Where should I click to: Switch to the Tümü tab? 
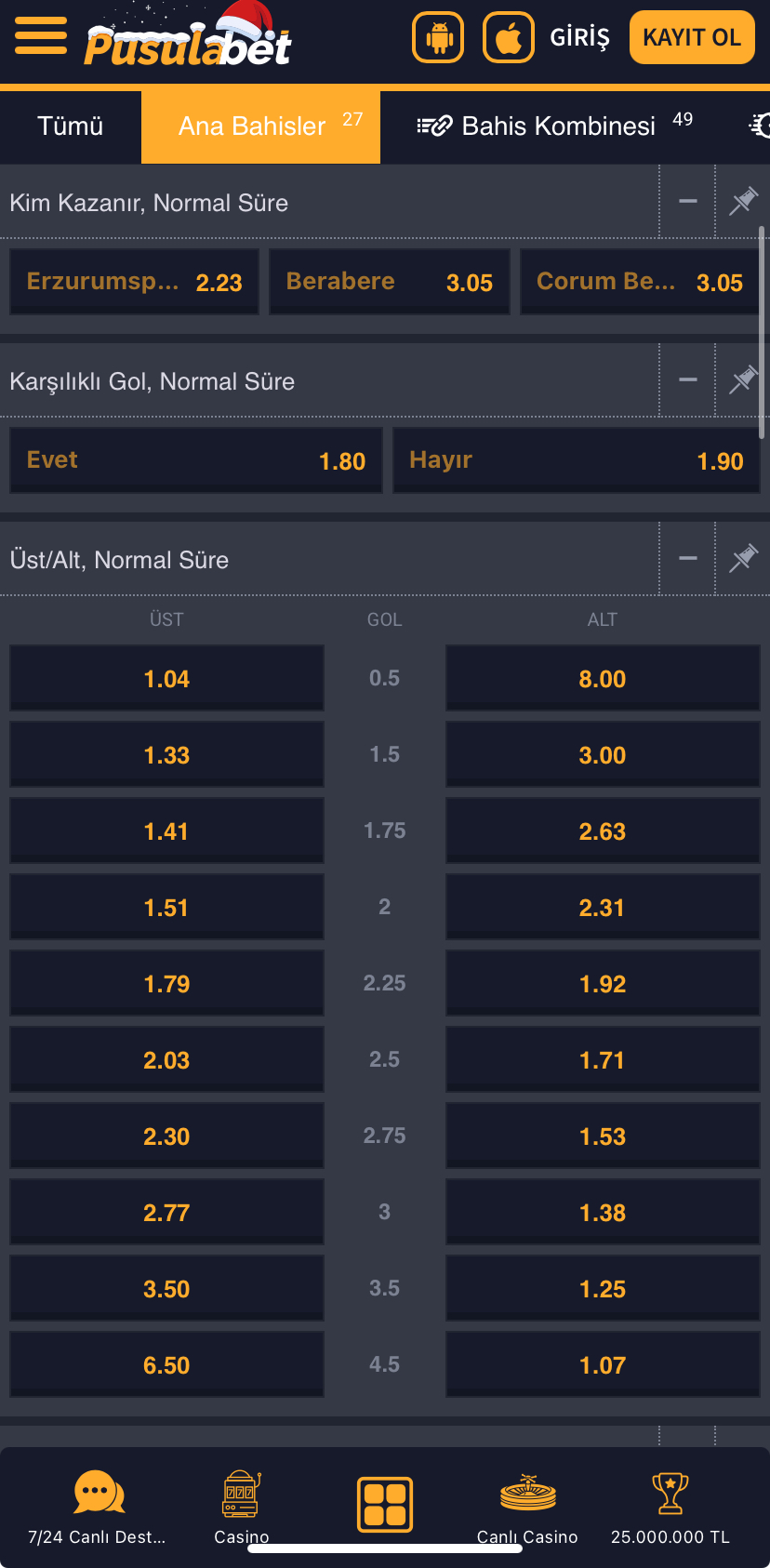pos(71,126)
